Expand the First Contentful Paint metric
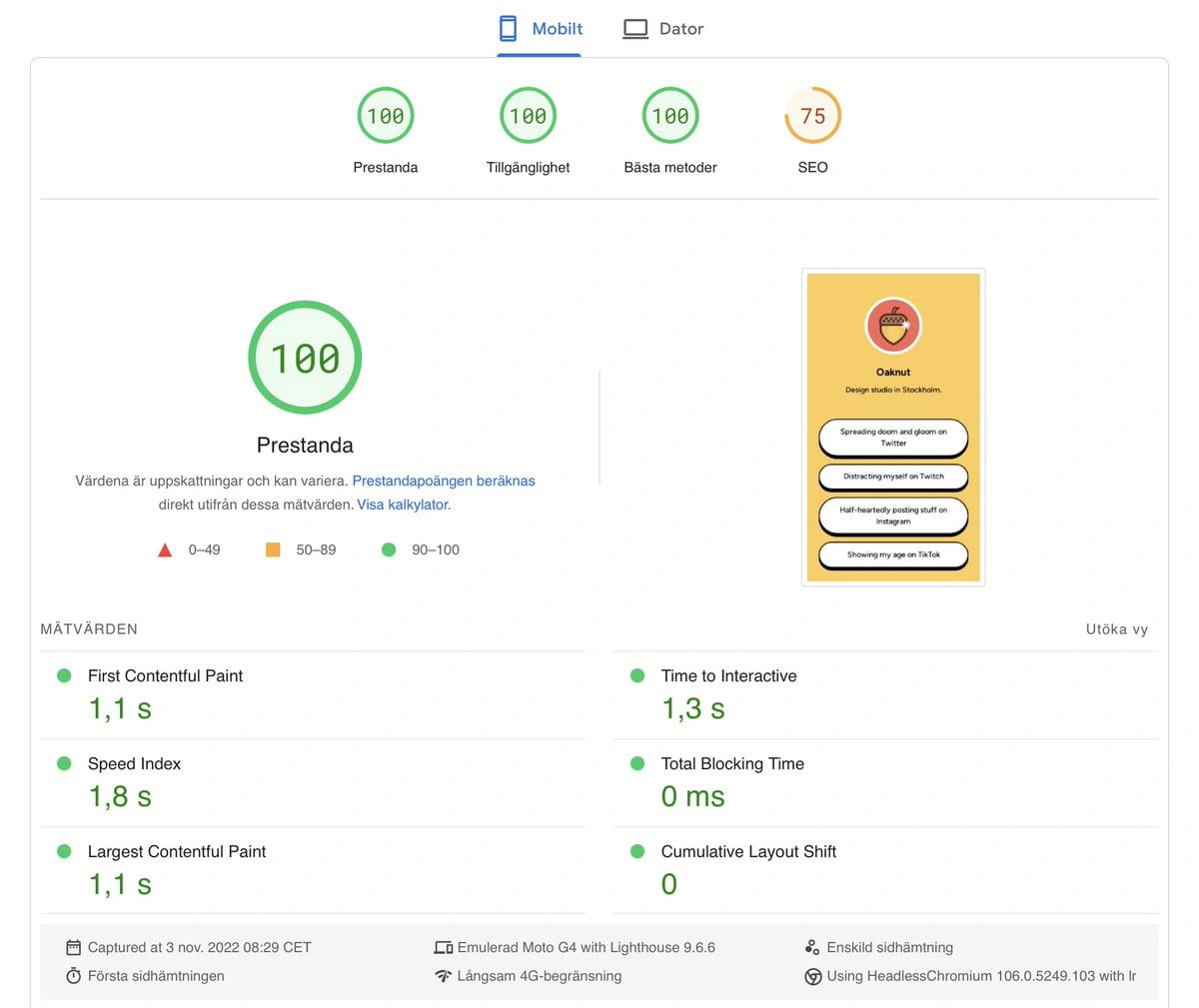Screen dimensions: 1199x1008 [166, 676]
